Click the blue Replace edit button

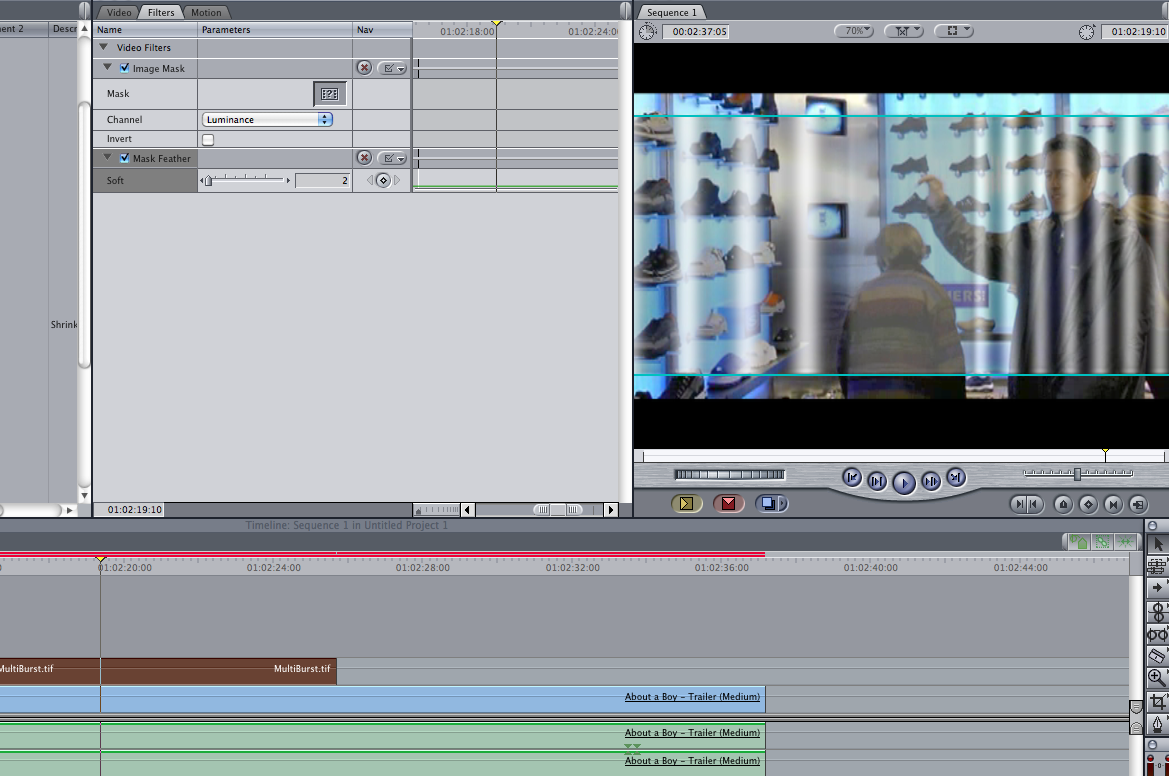click(x=768, y=504)
